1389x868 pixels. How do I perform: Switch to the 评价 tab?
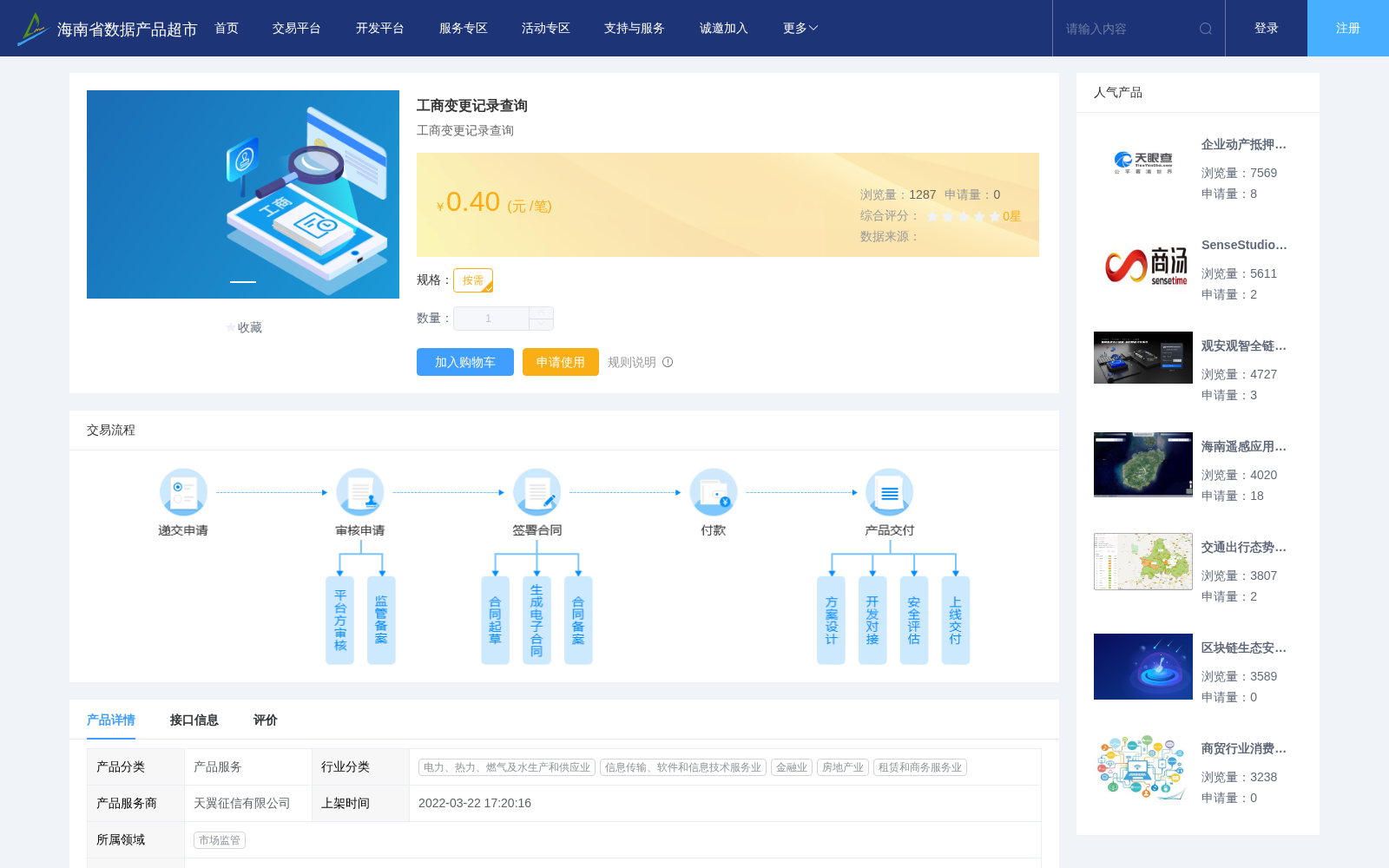pos(266,720)
